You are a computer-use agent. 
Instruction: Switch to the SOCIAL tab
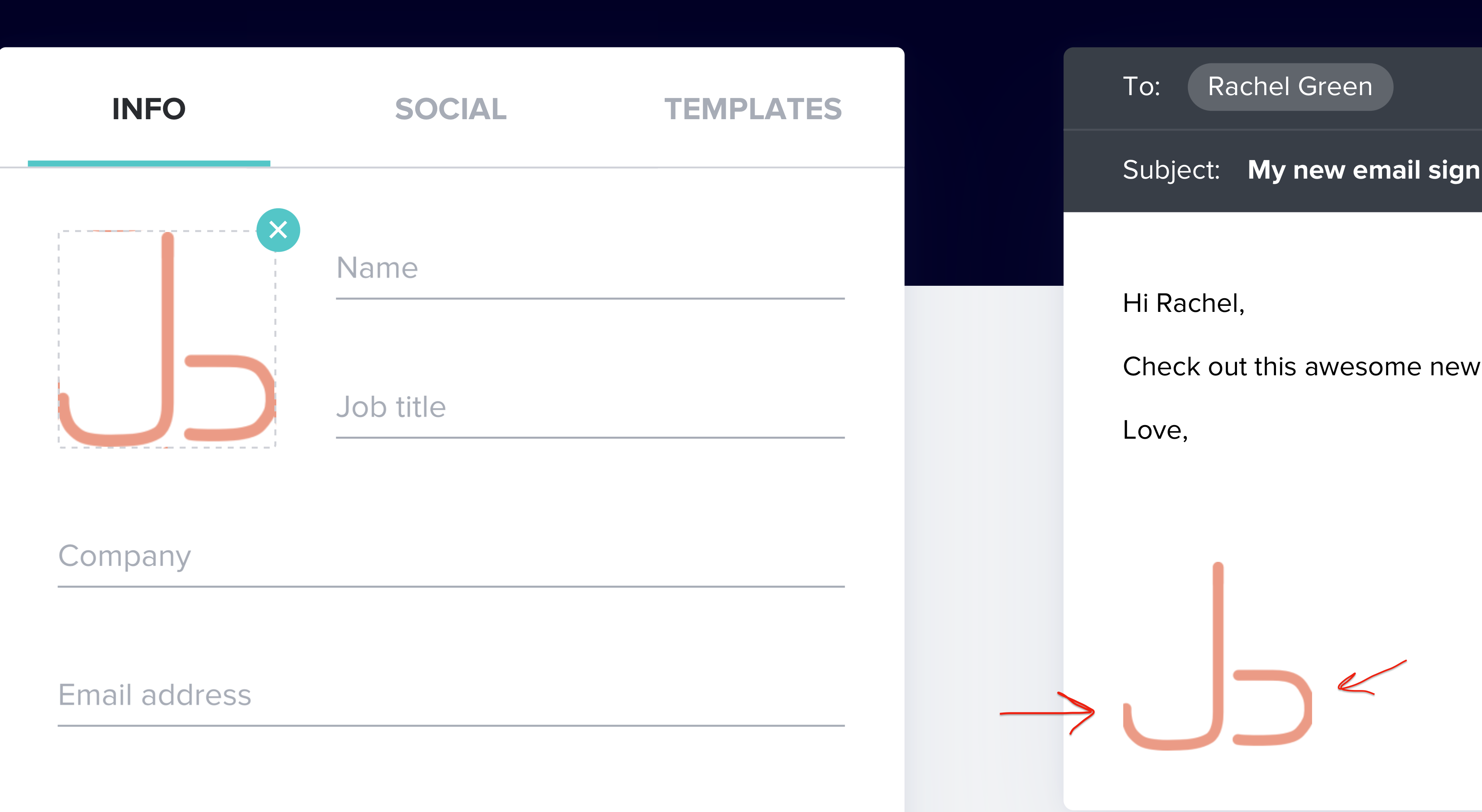click(451, 109)
